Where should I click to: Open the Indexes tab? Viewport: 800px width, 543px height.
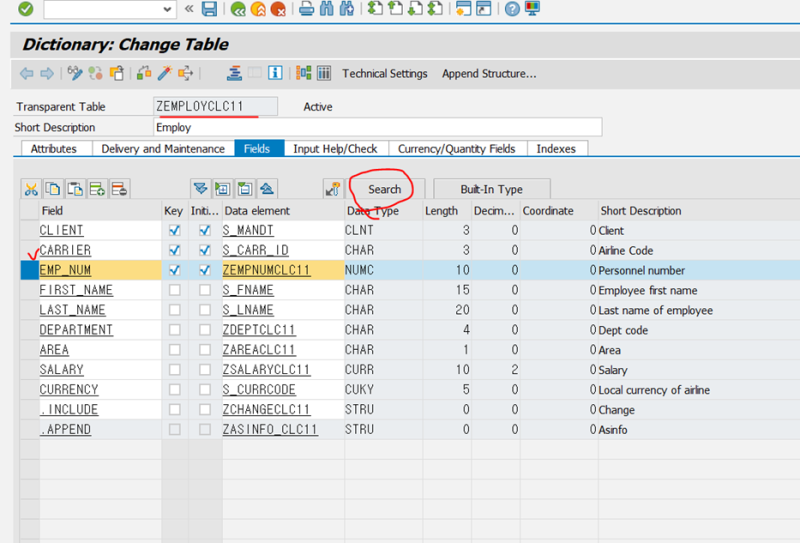[556, 149]
